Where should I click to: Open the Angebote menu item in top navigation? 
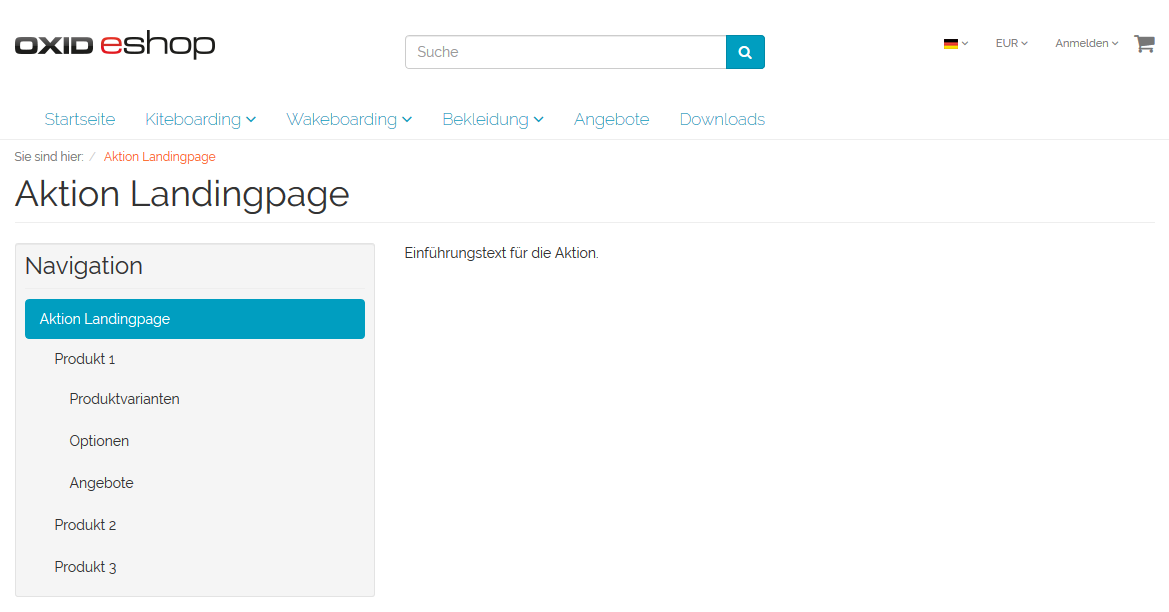(611, 119)
